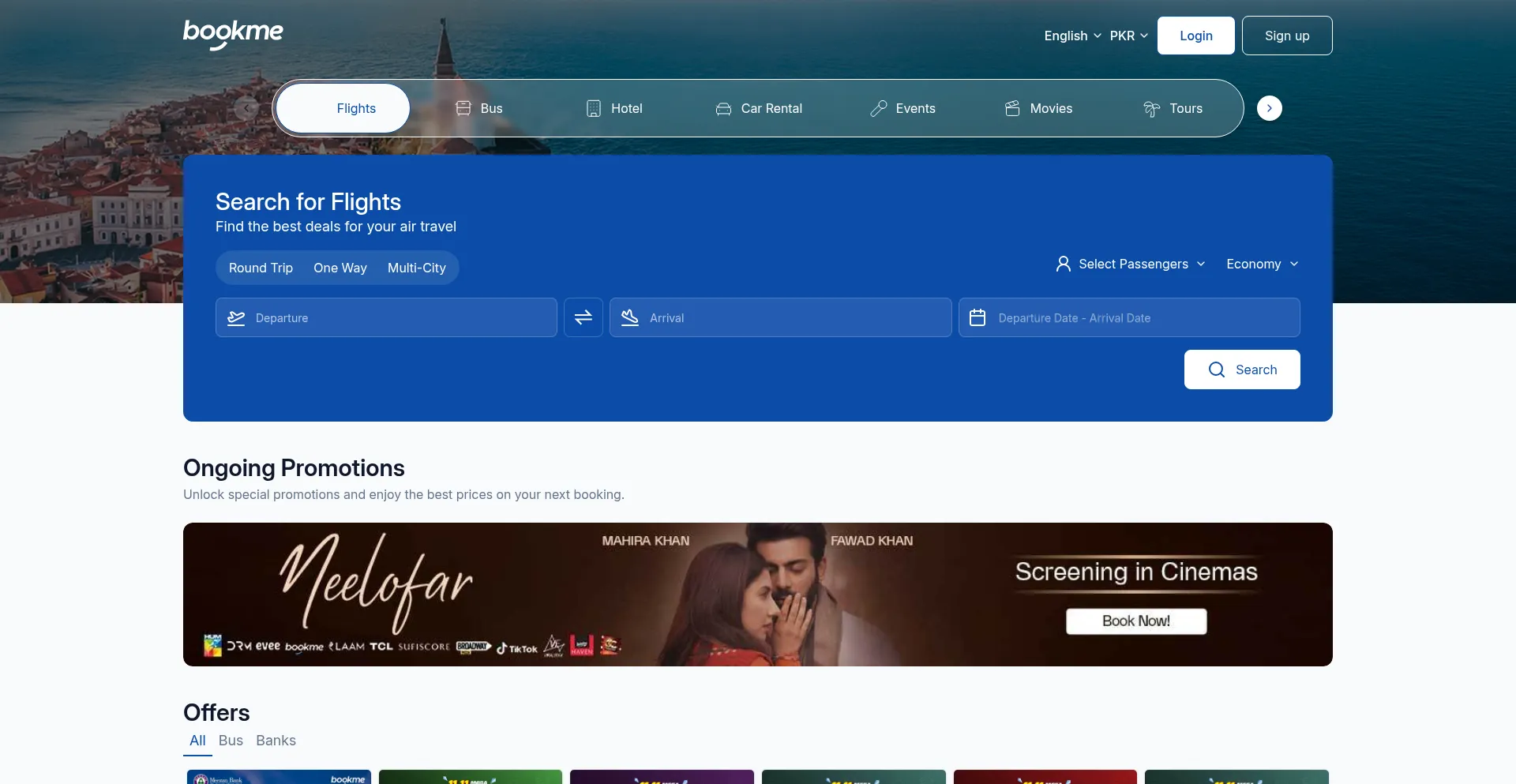This screenshot has width=1516, height=784.
Task: Choose the One Way trip type
Action: [x=340, y=268]
